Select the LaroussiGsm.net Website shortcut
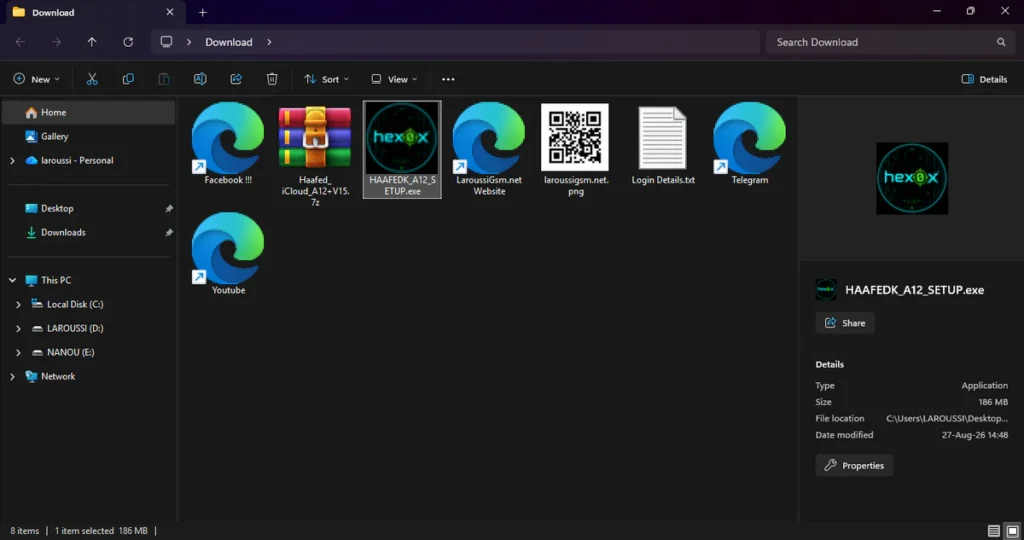Screen dimensions: 1024x540 489,150
